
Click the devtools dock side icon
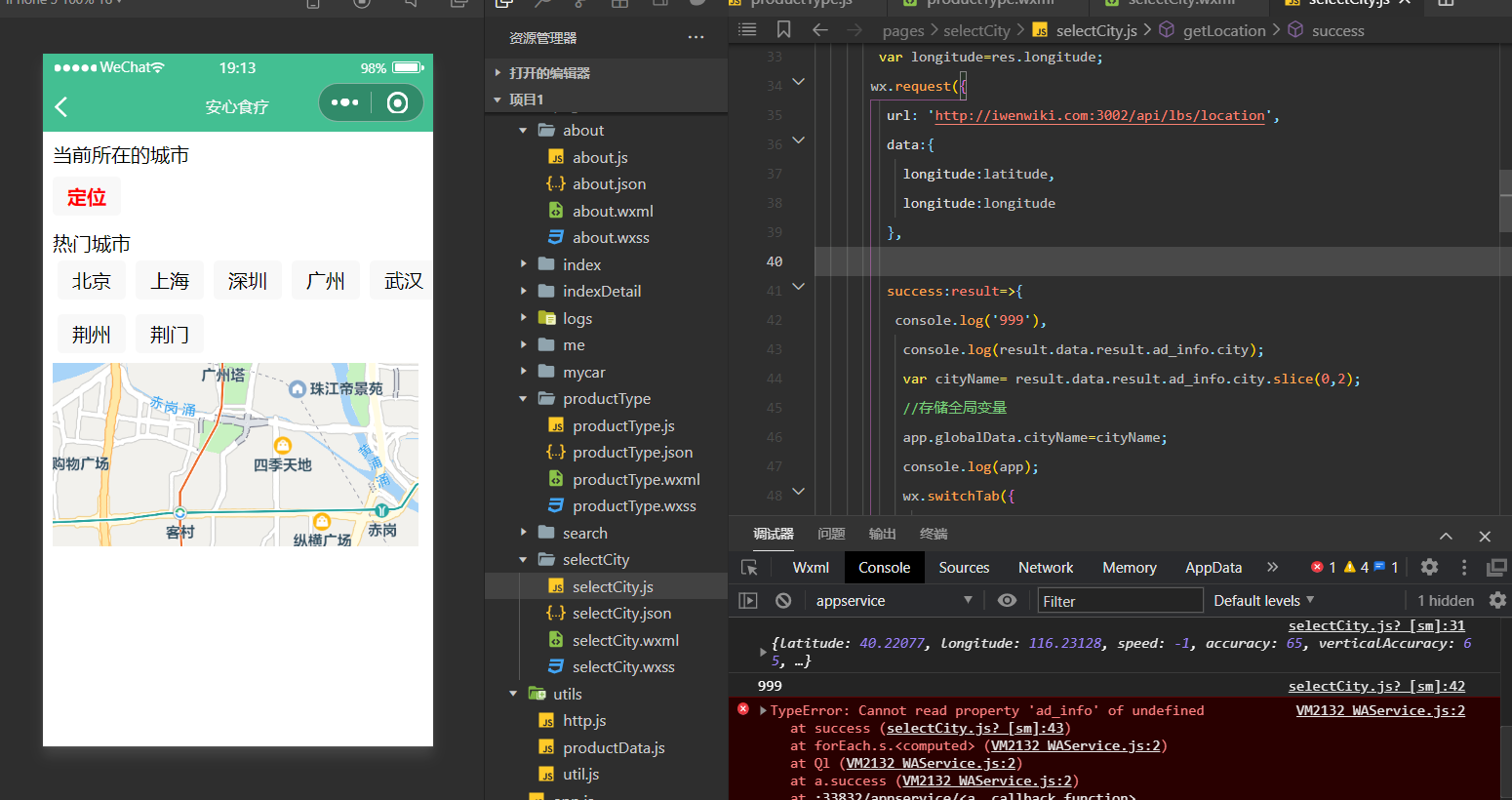(1496, 567)
